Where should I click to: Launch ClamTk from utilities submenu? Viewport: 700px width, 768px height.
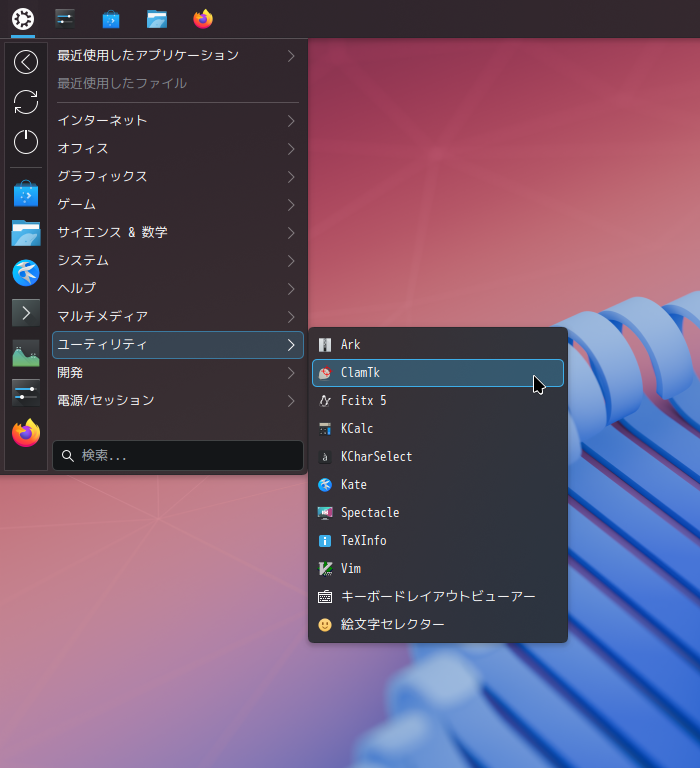(x=438, y=373)
